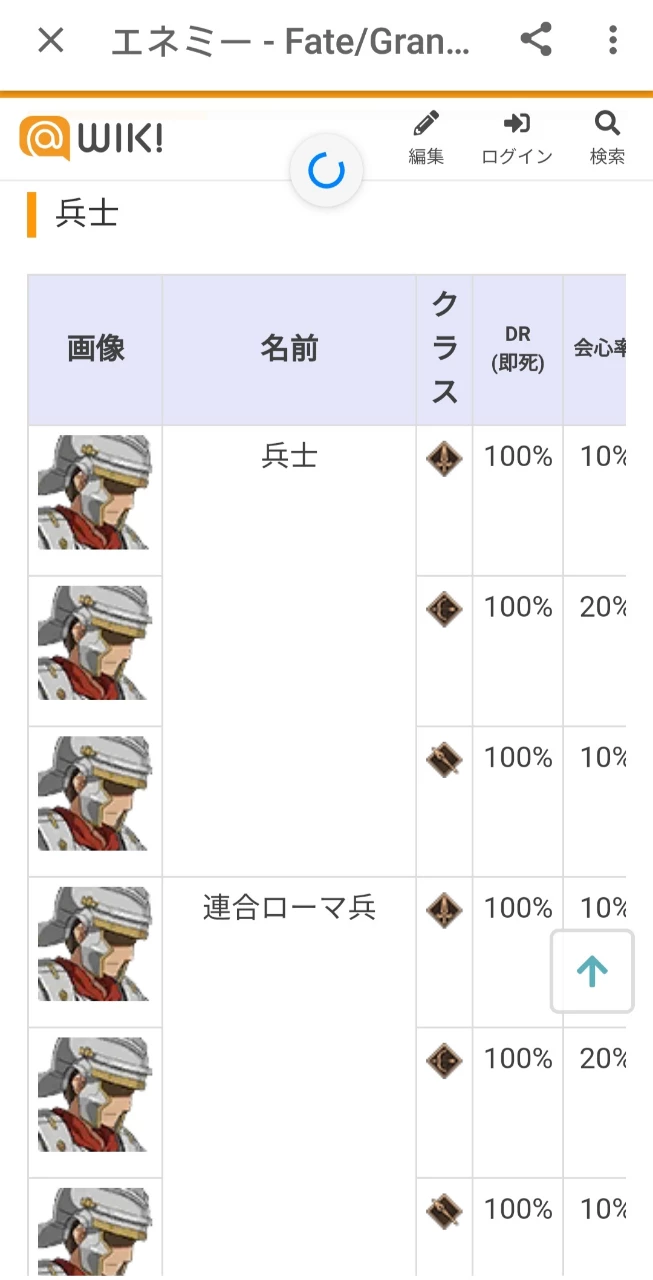653x1280 pixels.
Task: Click the sword class icon beside 連合ローマ兵
Action: coord(444,910)
